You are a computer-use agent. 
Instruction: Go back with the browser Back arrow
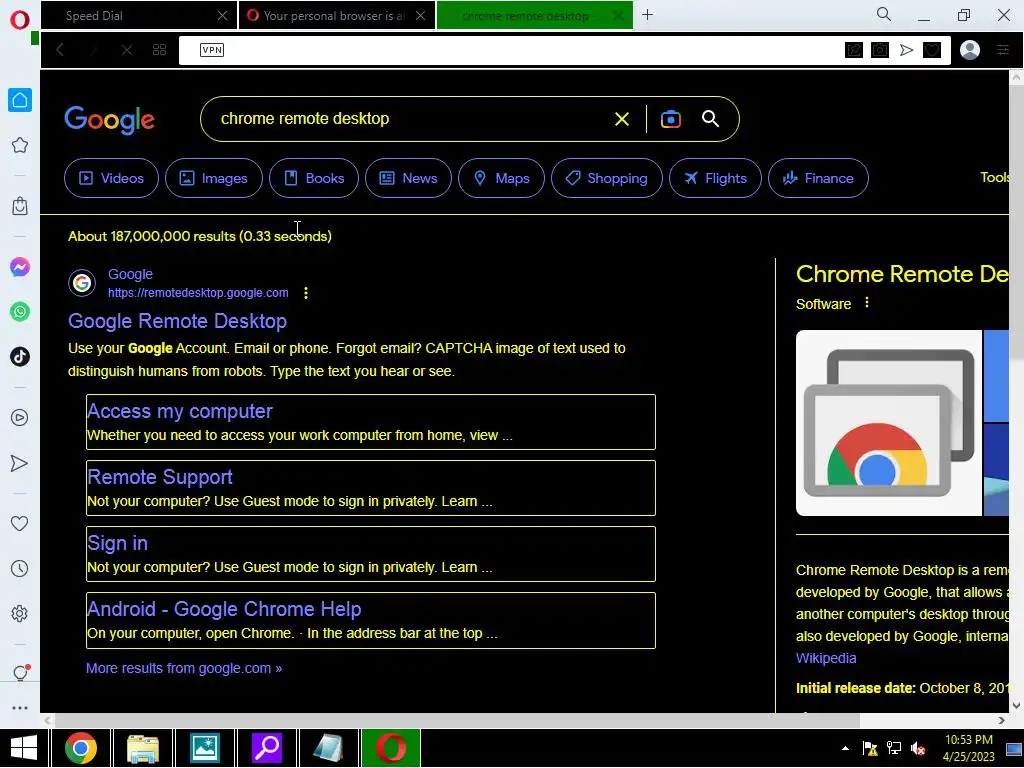coord(60,50)
